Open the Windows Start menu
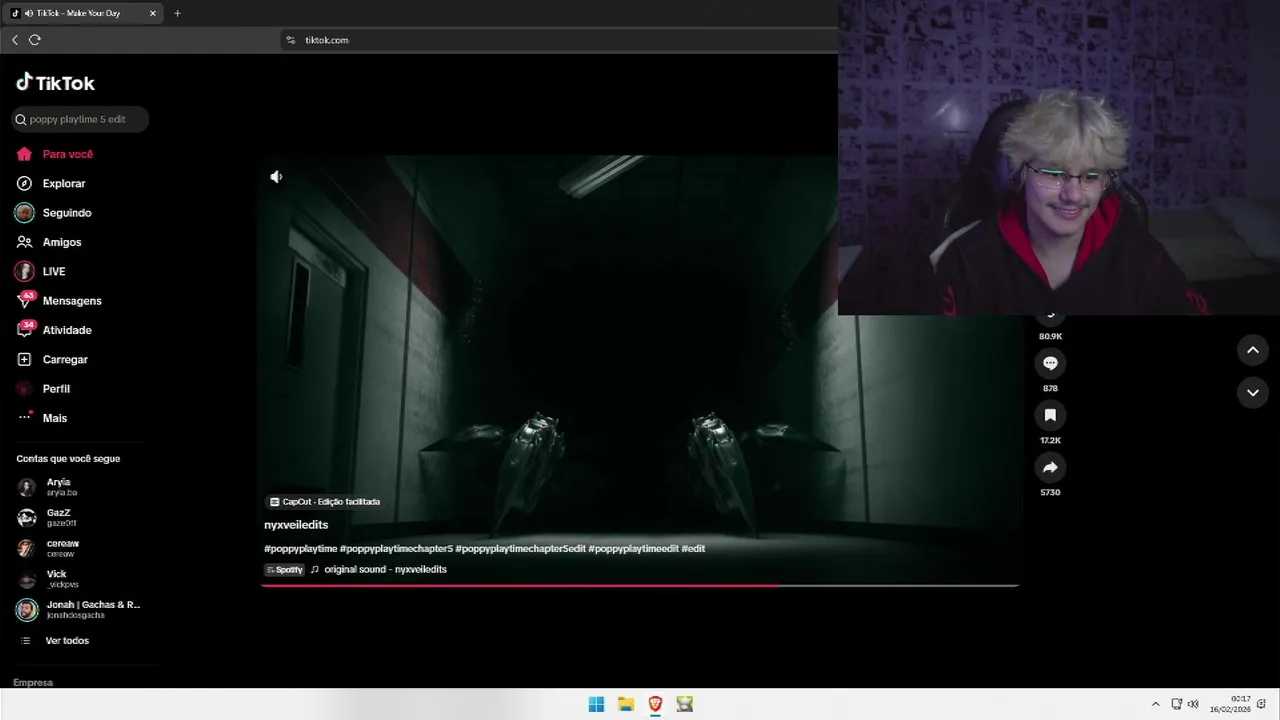 596,704
